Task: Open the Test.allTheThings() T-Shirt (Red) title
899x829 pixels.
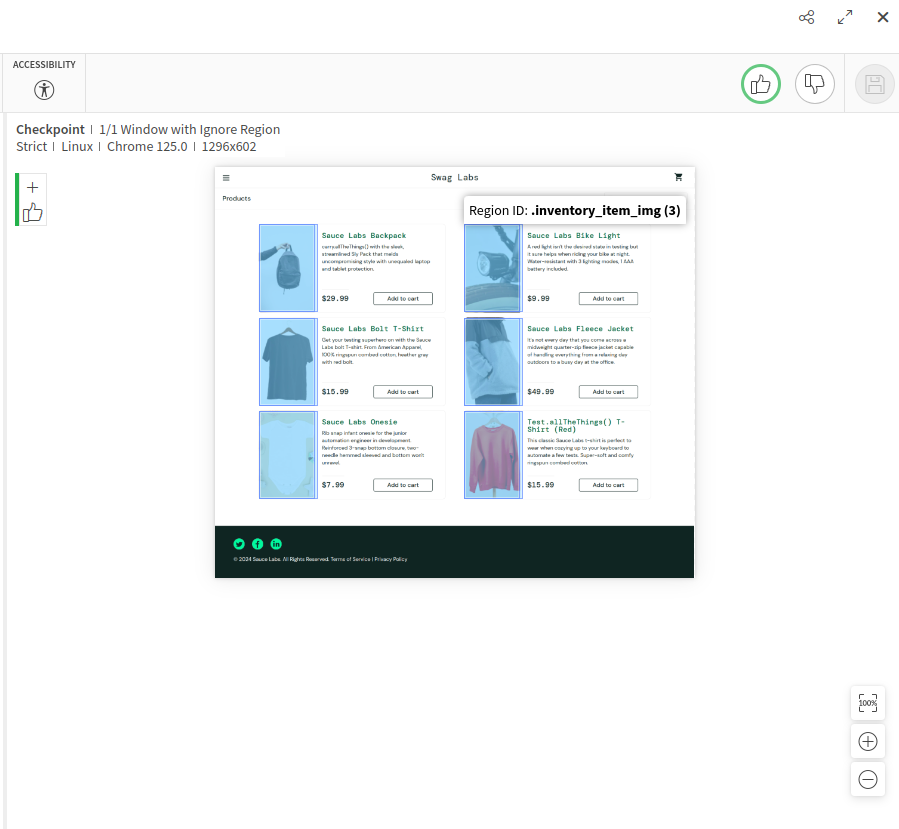Action: coord(576,425)
